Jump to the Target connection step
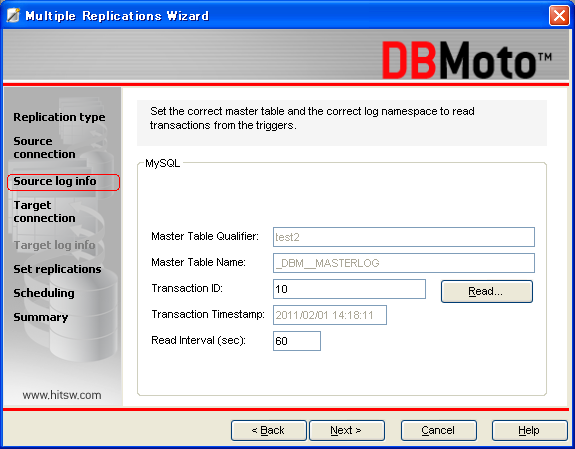Viewport: 575px width, 449px height. coord(44,211)
